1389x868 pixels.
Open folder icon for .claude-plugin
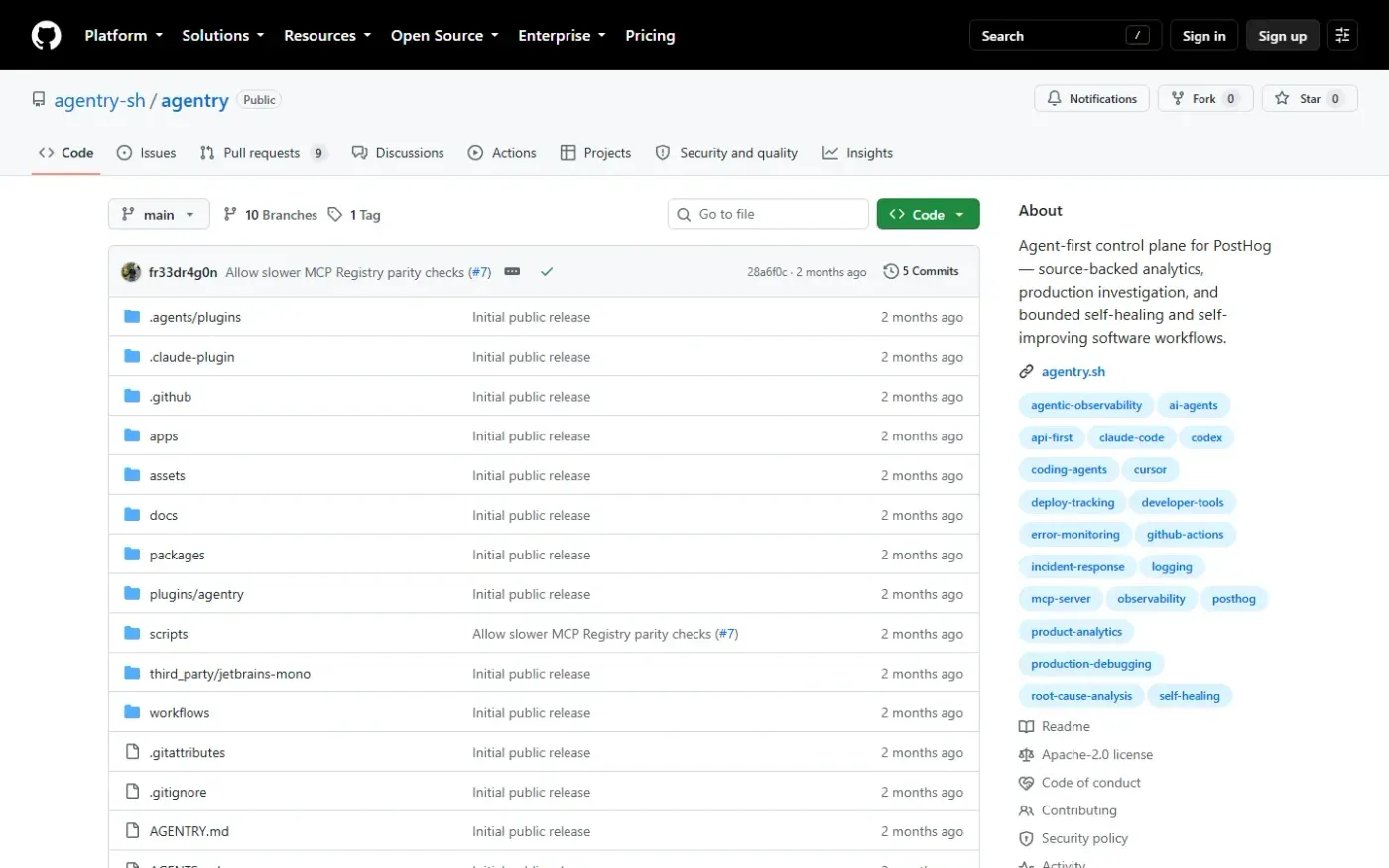[132, 356]
